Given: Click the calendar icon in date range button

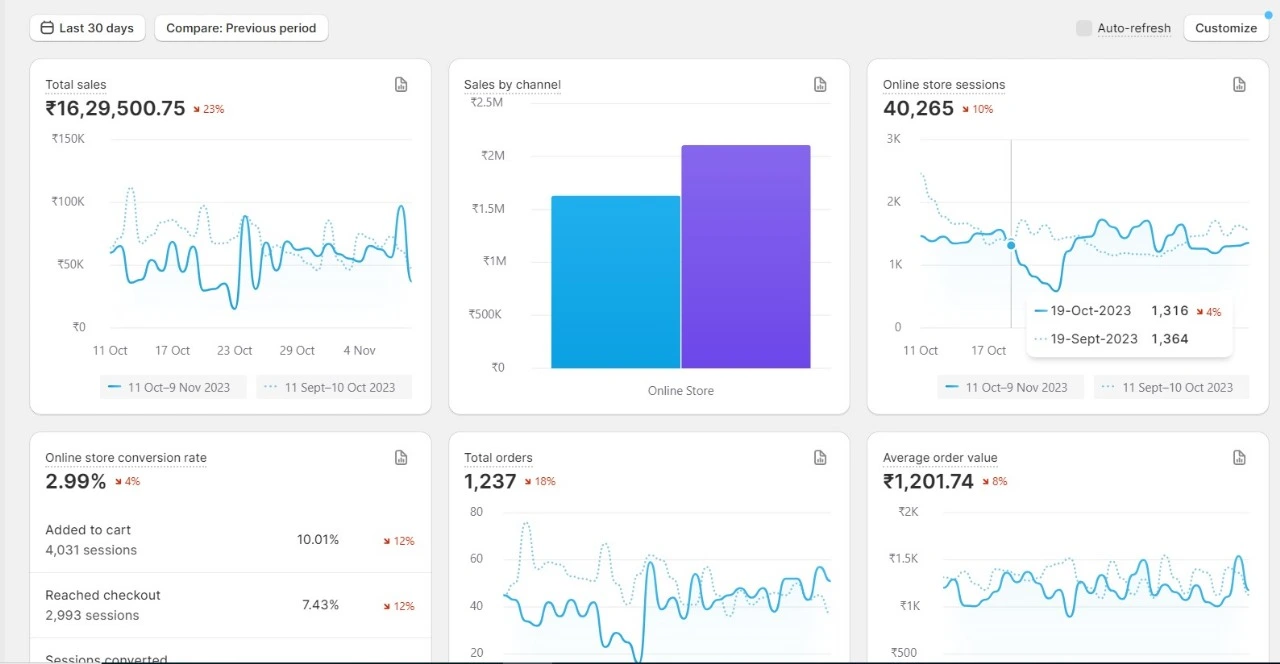Looking at the screenshot, I should pyautogui.click(x=47, y=28).
